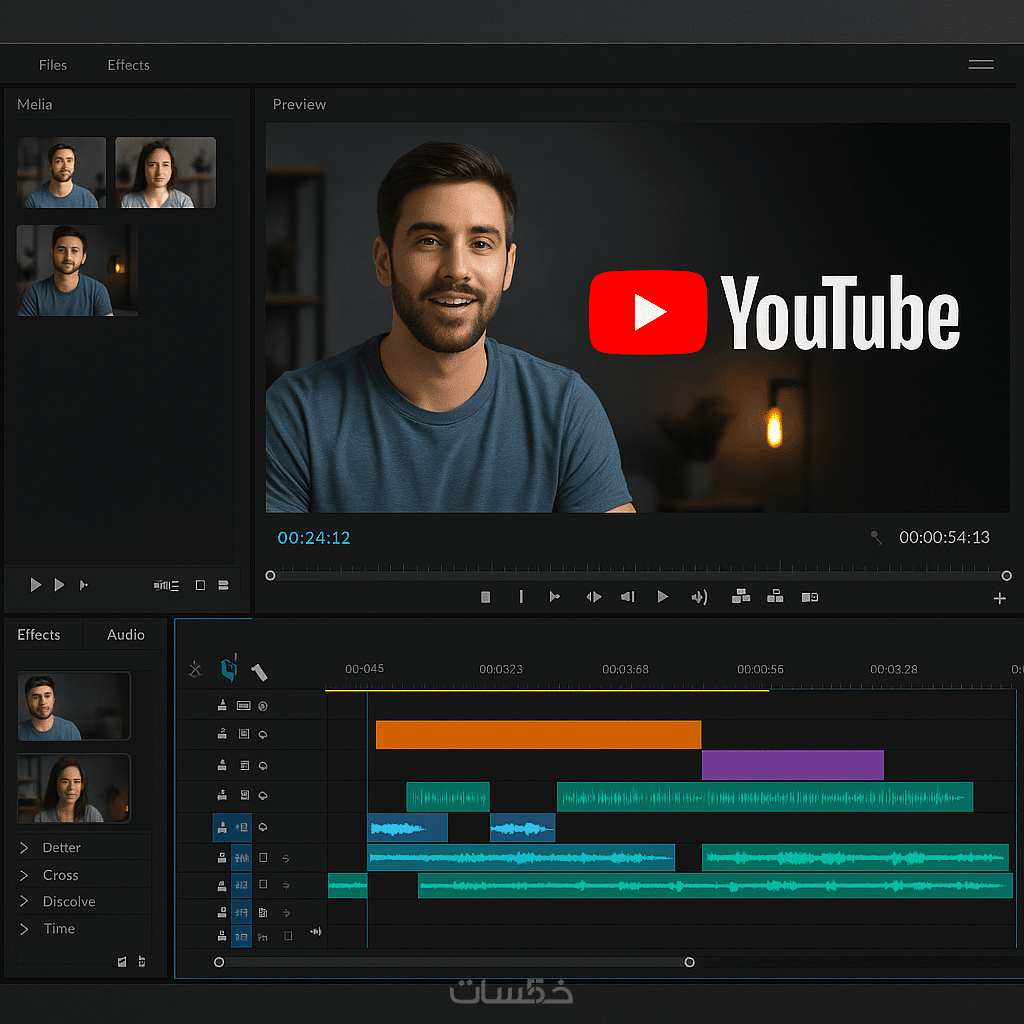Click the step-back frame button below the preview

click(x=628, y=597)
